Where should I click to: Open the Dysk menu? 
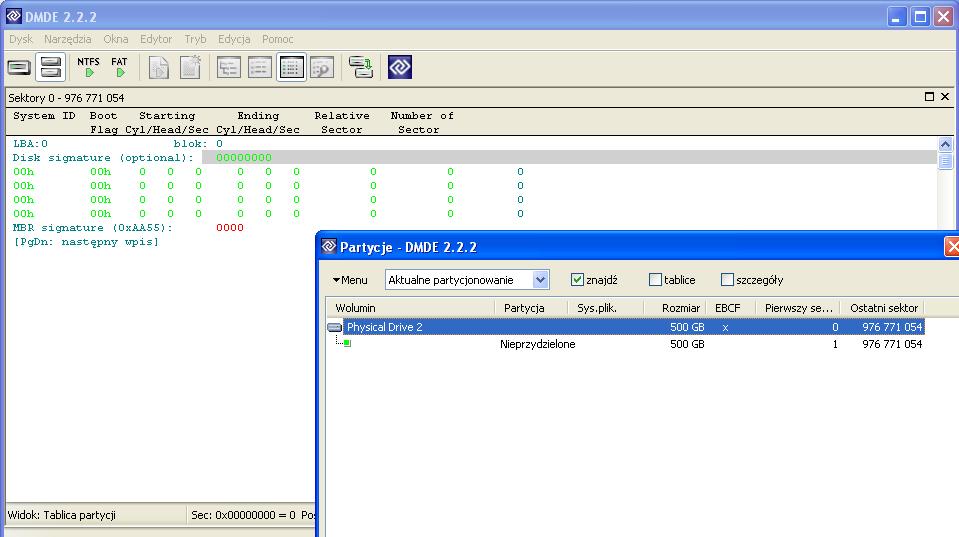tap(21, 39)
